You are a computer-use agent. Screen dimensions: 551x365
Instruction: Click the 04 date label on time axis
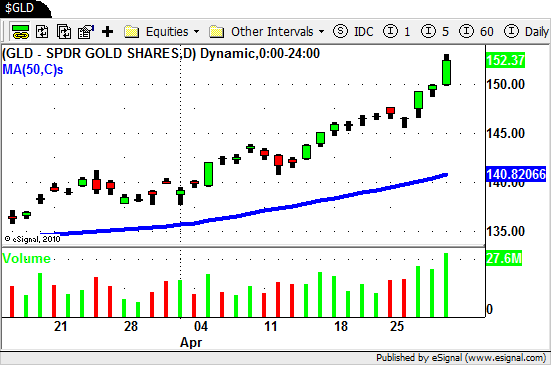pos(201,326)
